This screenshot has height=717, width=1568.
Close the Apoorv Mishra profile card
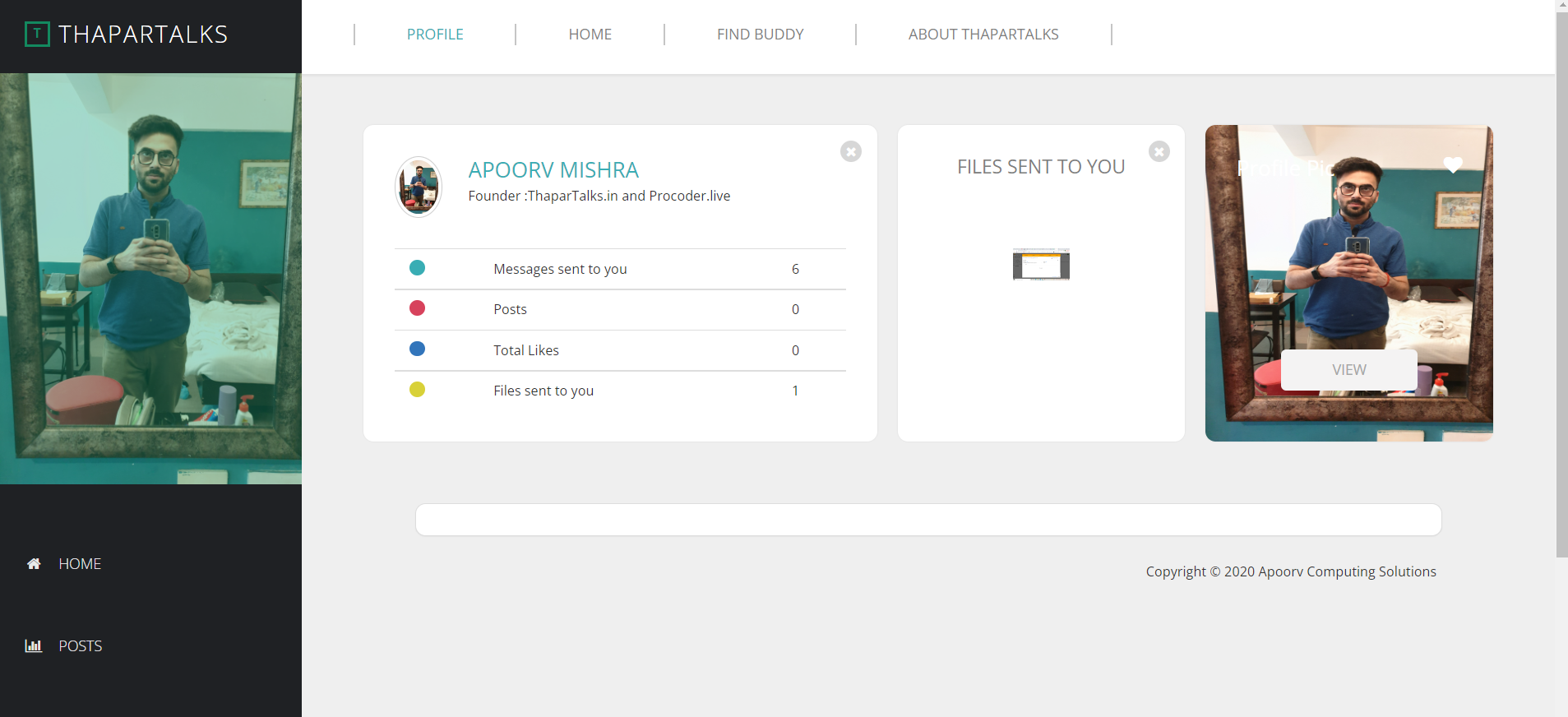tap(851, 151)
